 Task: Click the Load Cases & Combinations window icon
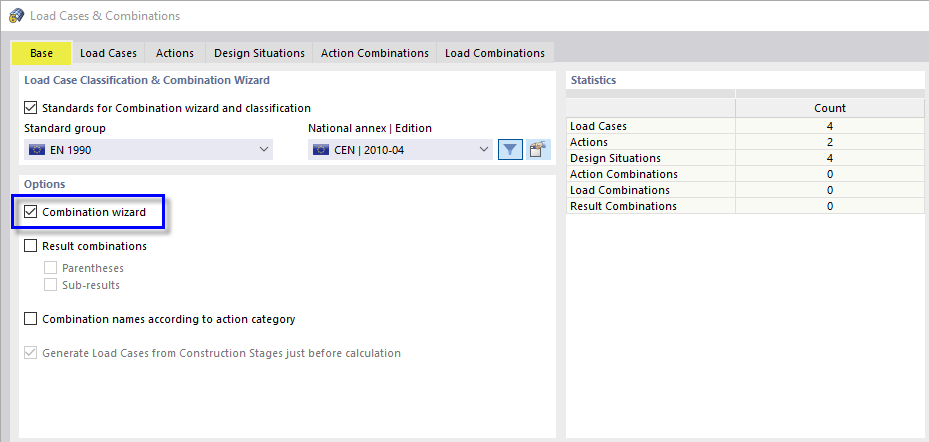(x=16, y=15)
